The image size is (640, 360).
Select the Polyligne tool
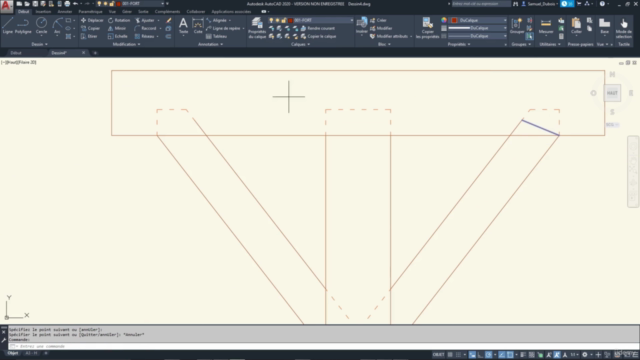click(x=23, y=25)
